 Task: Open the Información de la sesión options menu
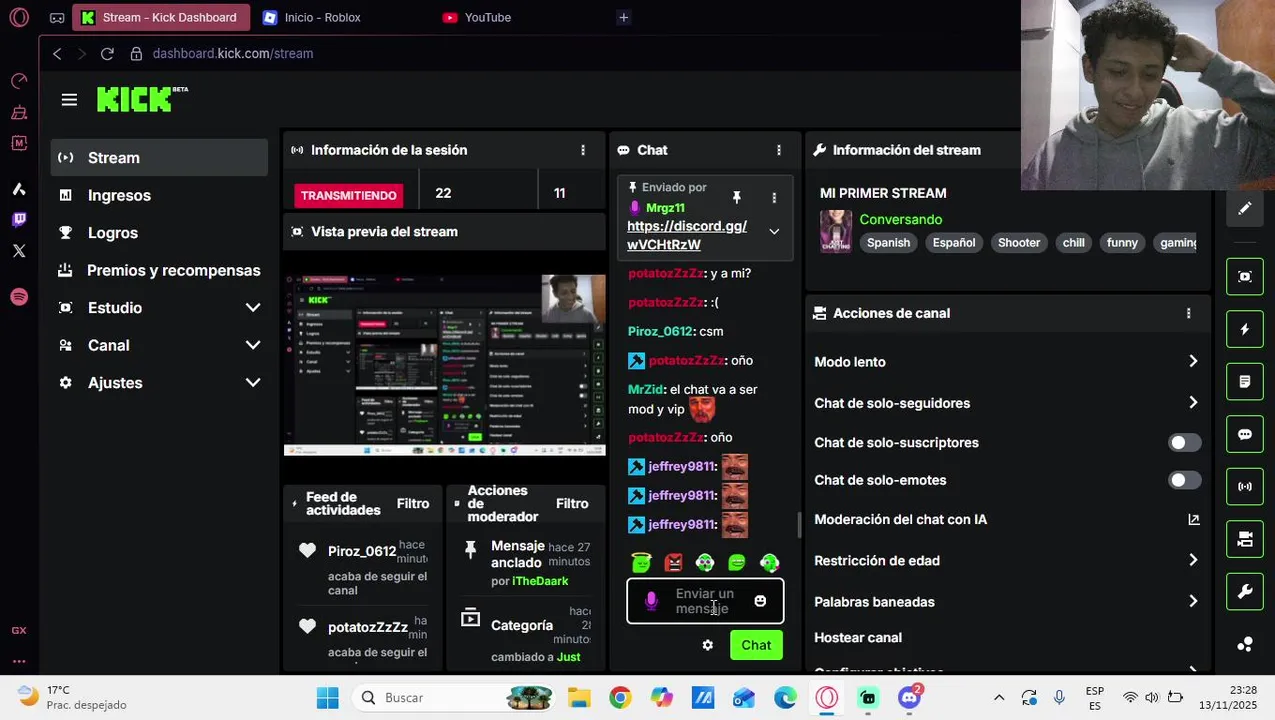pos(583,150)
